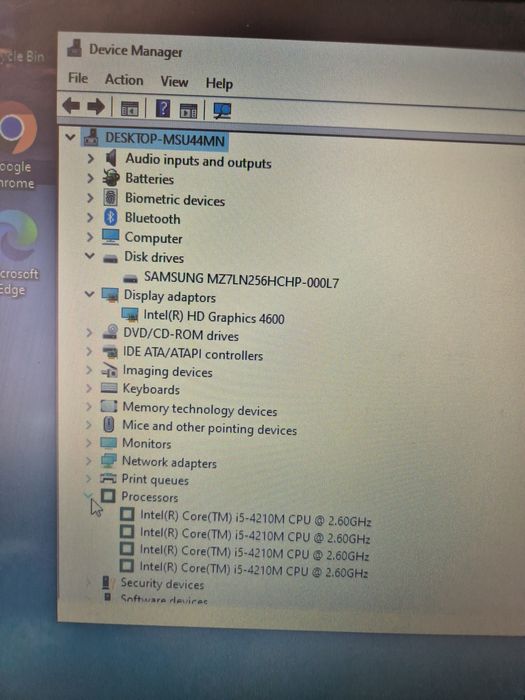Click the Security devices category icon
Image resolution: width=525 pixels, height=700 pixels.
pyautogui.click(x=106, y=582)
